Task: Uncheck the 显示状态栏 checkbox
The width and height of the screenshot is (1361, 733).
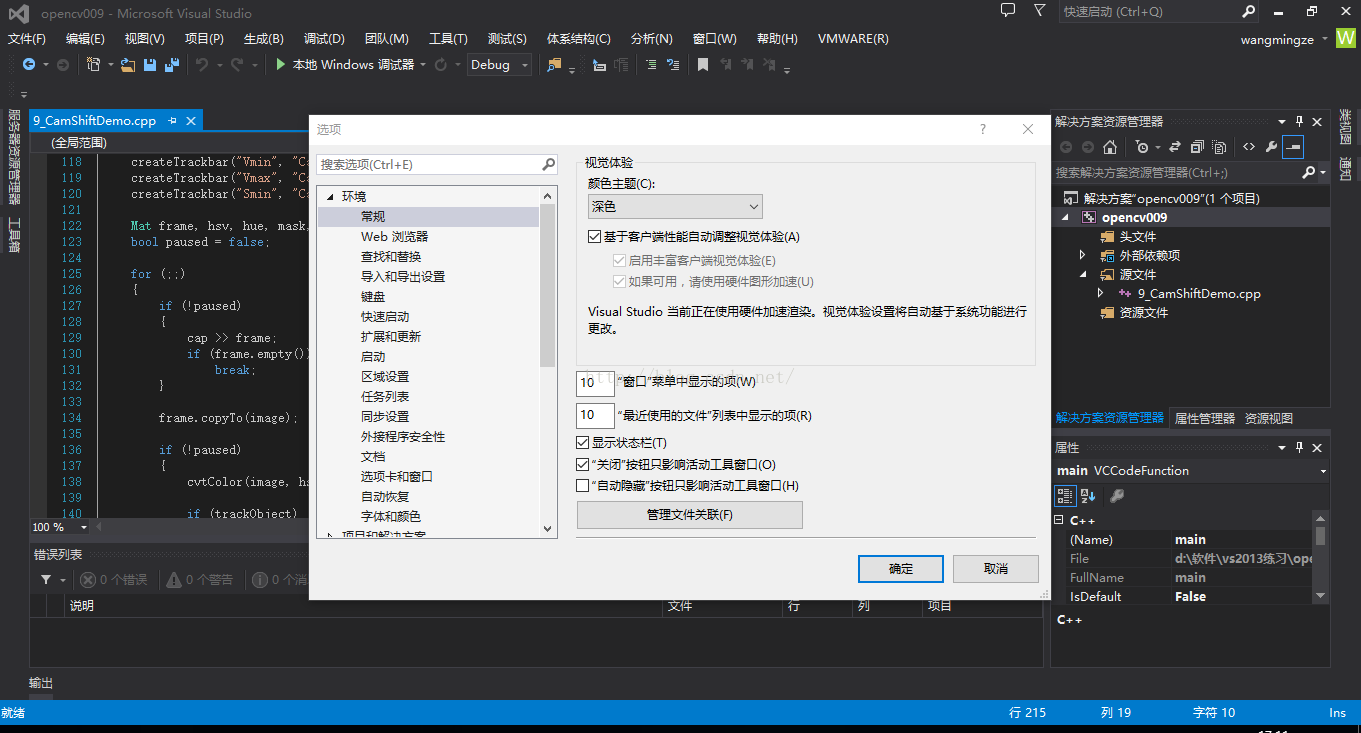Action: pyautogui.click(x=583, y=443)
